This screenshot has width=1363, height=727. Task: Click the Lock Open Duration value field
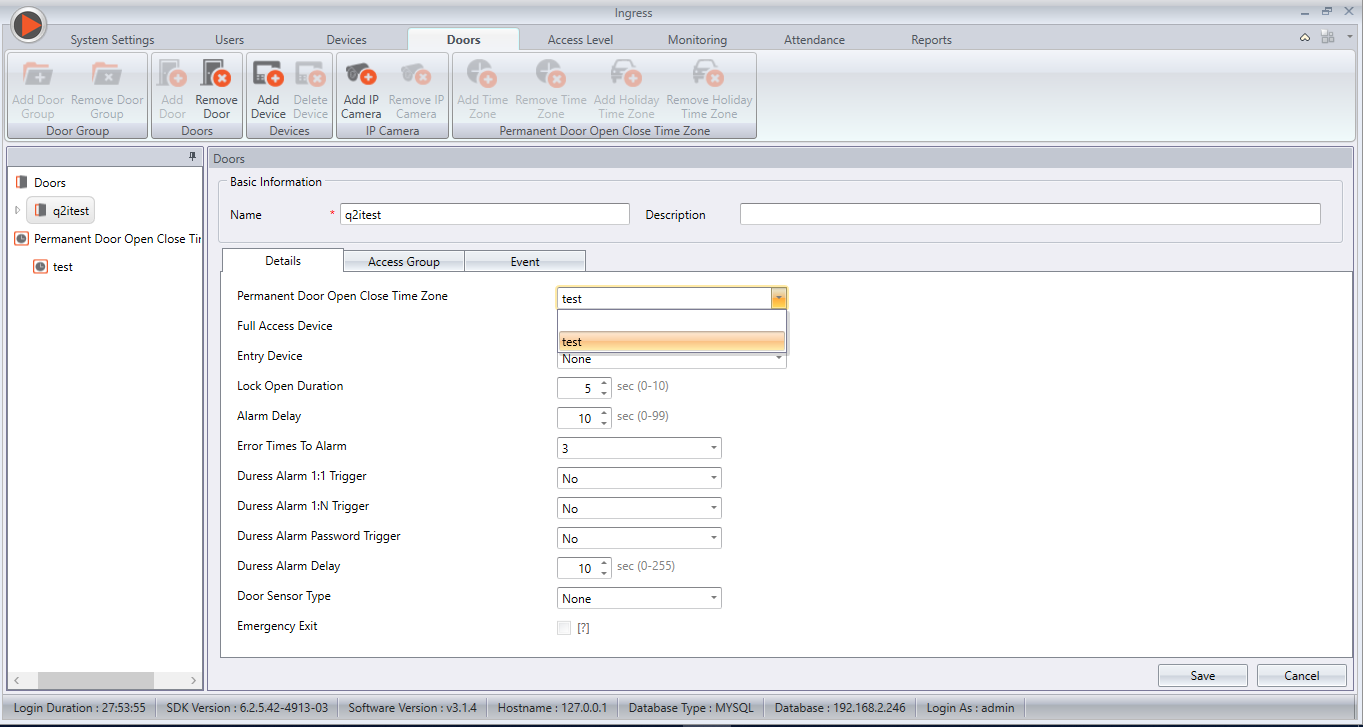pyautogui.click(x=578, y=388)
